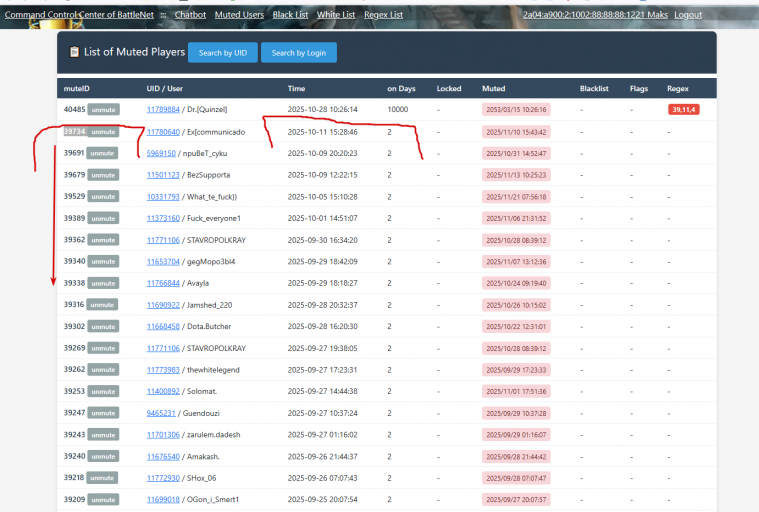The image size is (759, 512).
Task: Select the 10000 days value
Action: pos(397,109)
